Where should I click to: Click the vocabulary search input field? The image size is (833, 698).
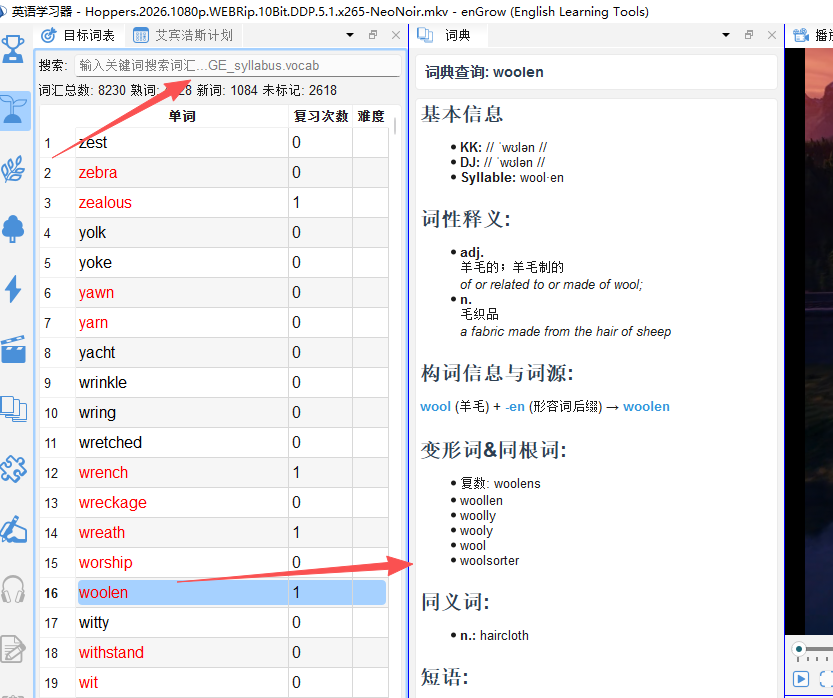(237, 66)
